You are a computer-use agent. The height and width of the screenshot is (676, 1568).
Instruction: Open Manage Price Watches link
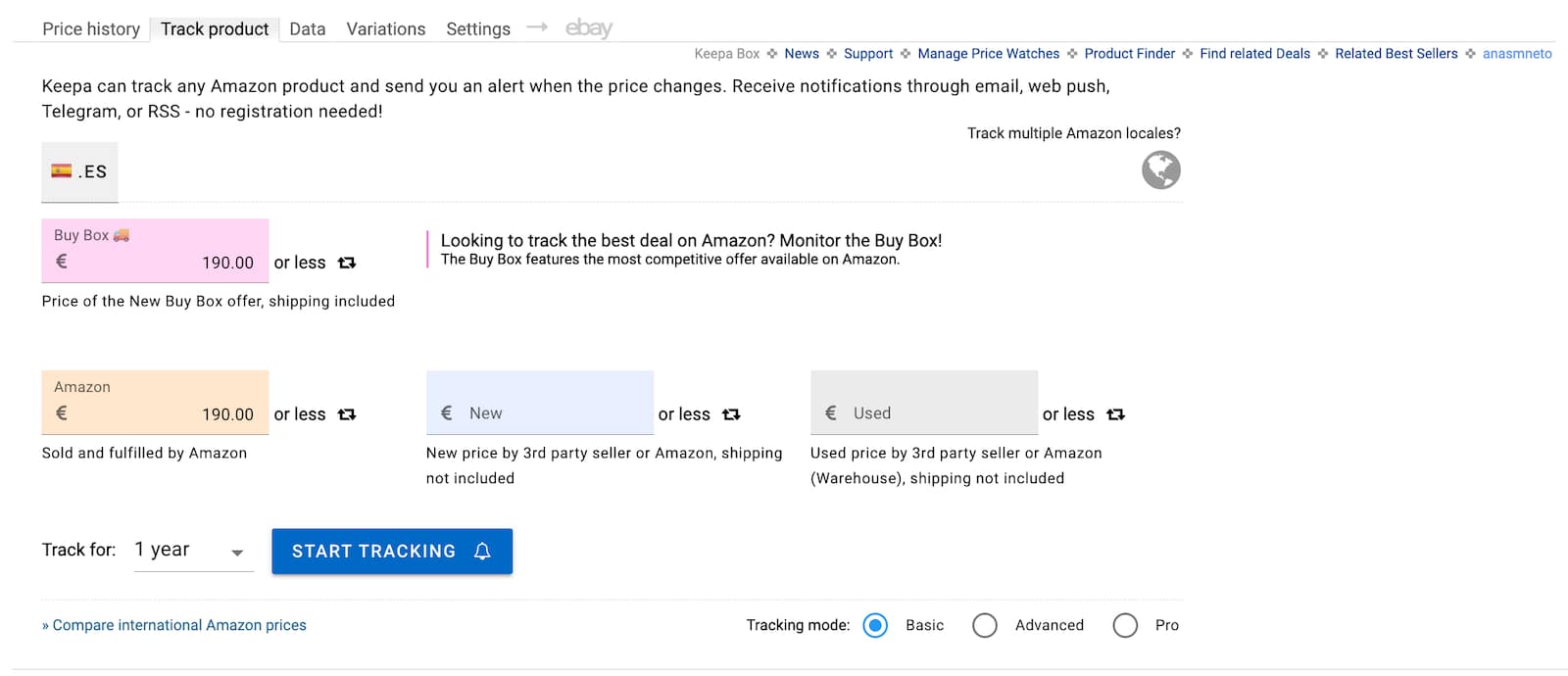988,54
